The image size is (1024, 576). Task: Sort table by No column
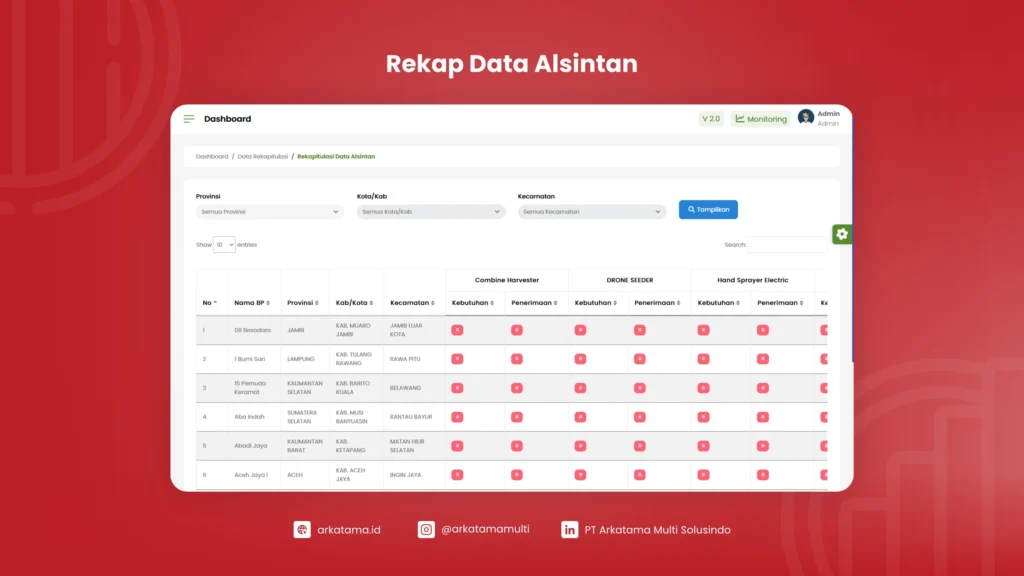(212, 303)
